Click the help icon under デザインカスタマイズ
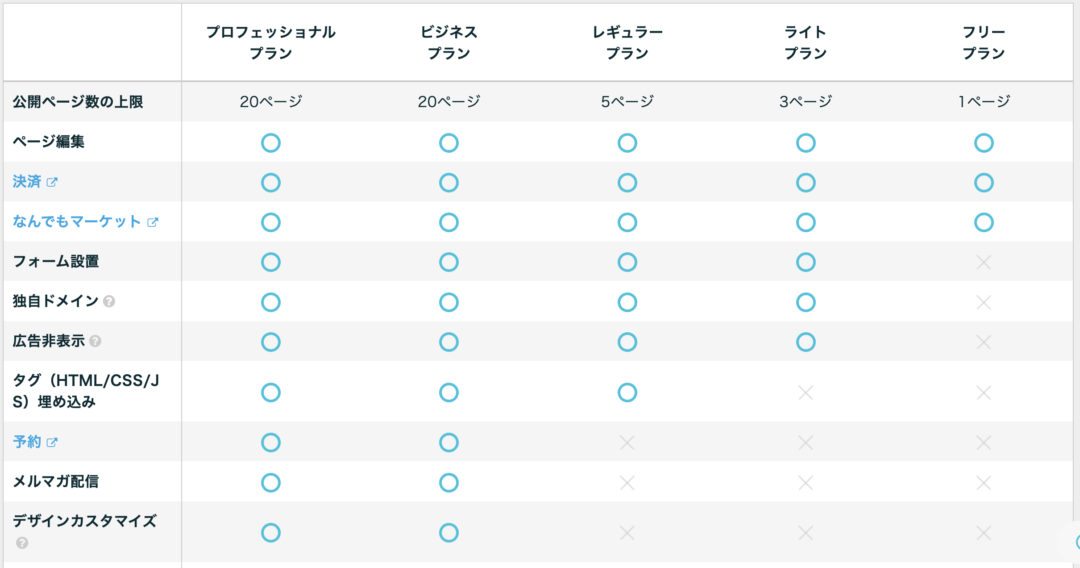 pyautogui.click(x=22, y=543)
